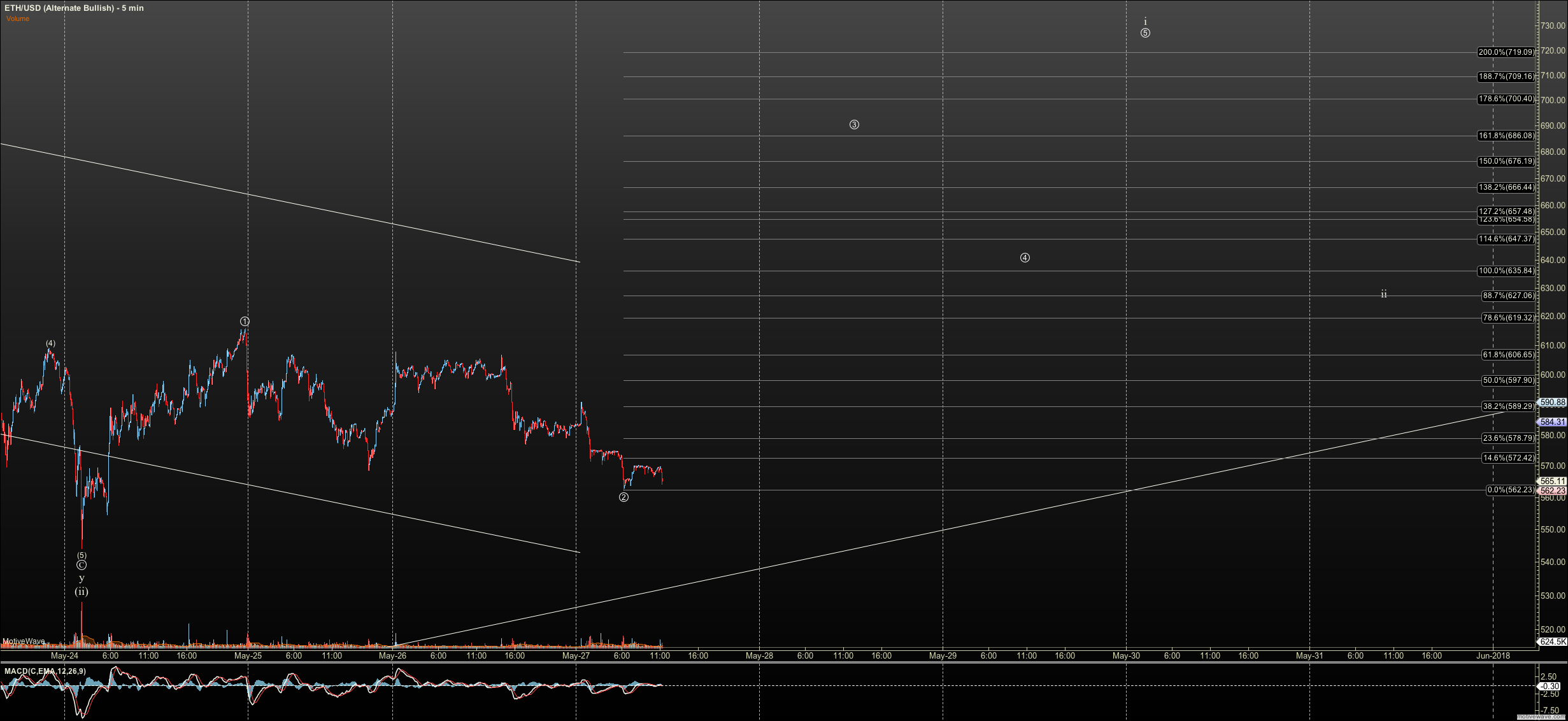The image size is (1568, 721).
Task: Select the circled 2 wave marker
Action: coord(624,497)
